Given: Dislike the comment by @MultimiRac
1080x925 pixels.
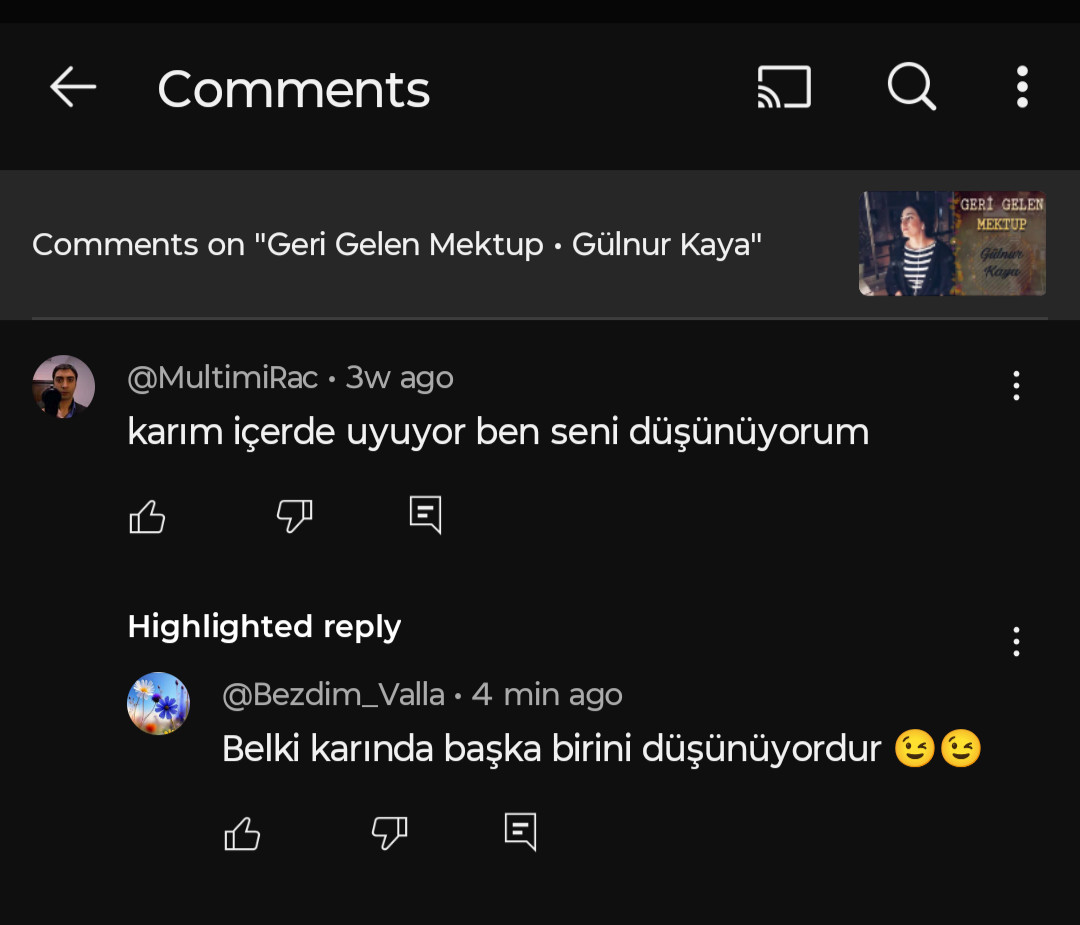Looking at the screenshot, I should pyautogui.click(x=294, y=516).
